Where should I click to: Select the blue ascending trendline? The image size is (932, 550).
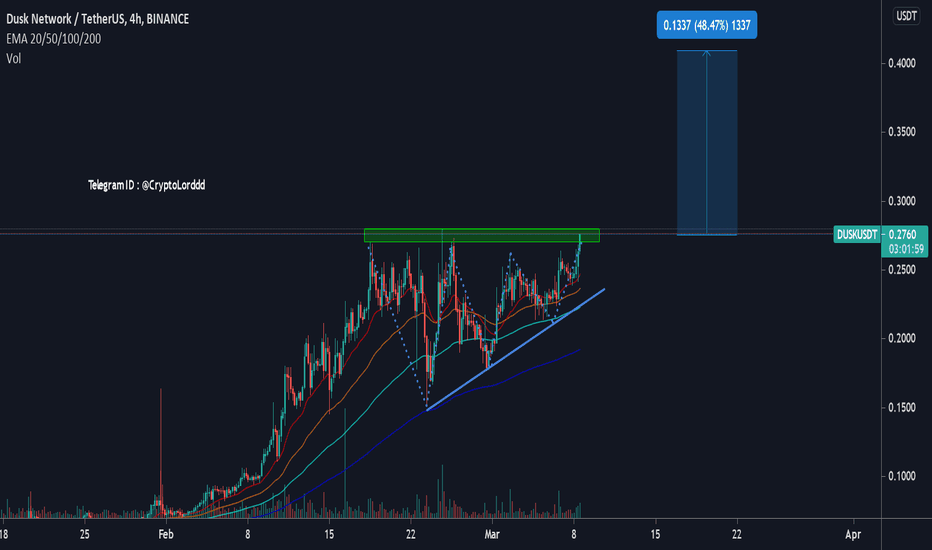515,350
